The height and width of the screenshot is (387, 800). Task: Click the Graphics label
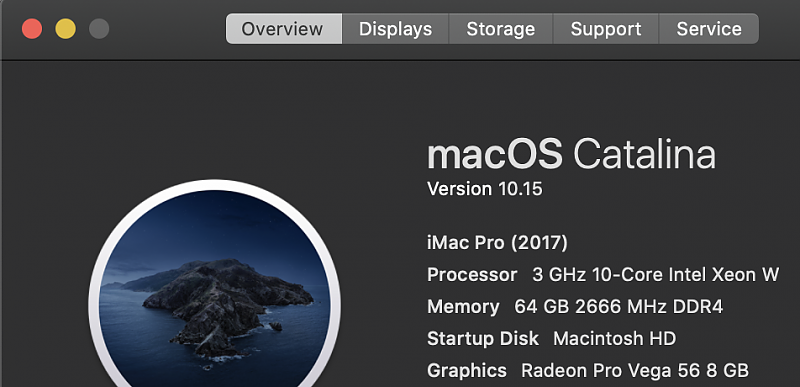point(467,371)
